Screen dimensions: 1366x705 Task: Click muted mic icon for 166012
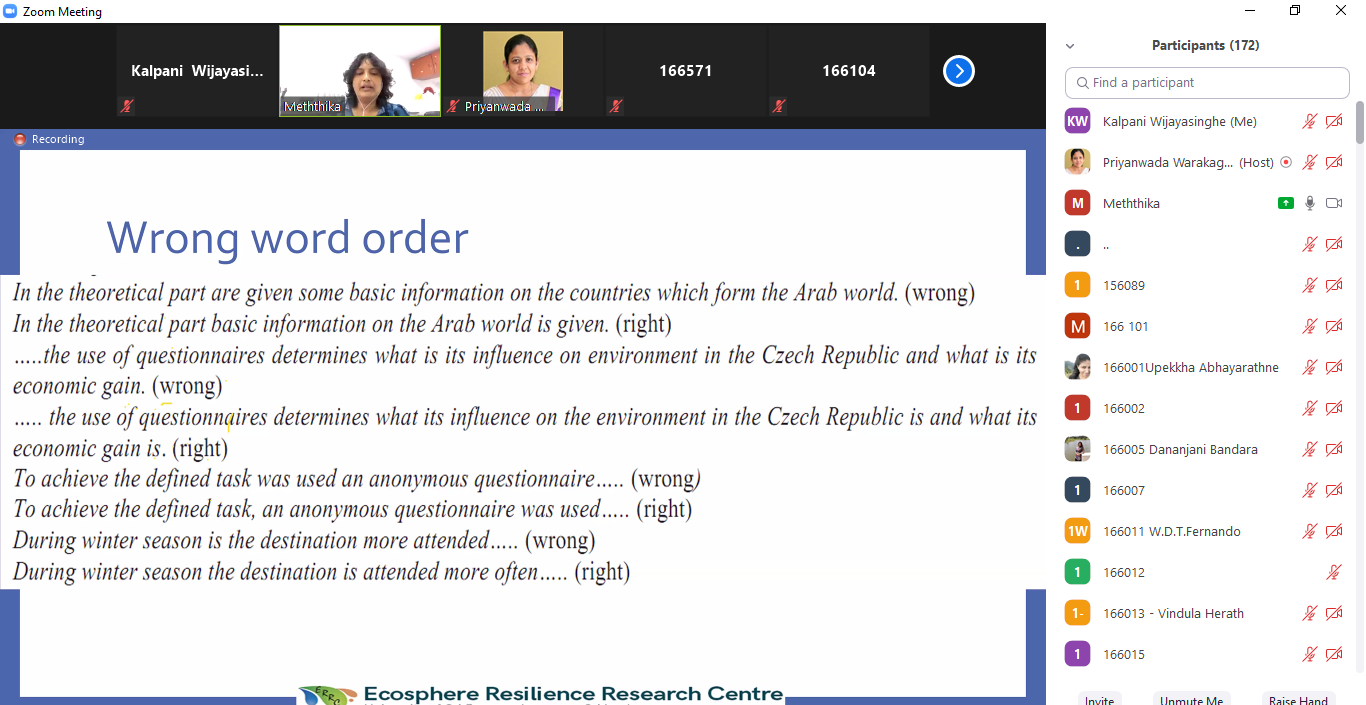(x=1334, y=572)
